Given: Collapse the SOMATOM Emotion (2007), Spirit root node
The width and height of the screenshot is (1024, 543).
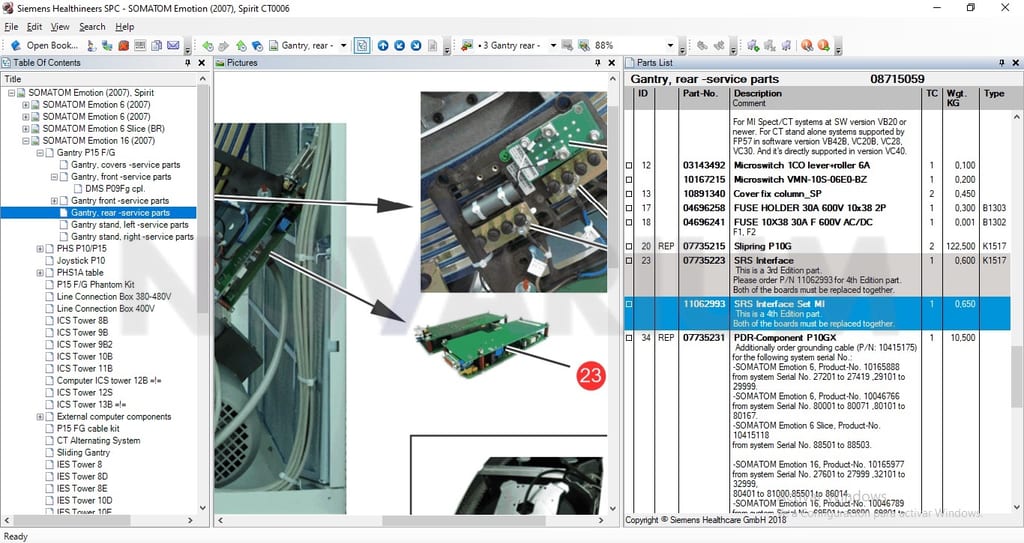Looking at the screenshot, I should point(12,93).
